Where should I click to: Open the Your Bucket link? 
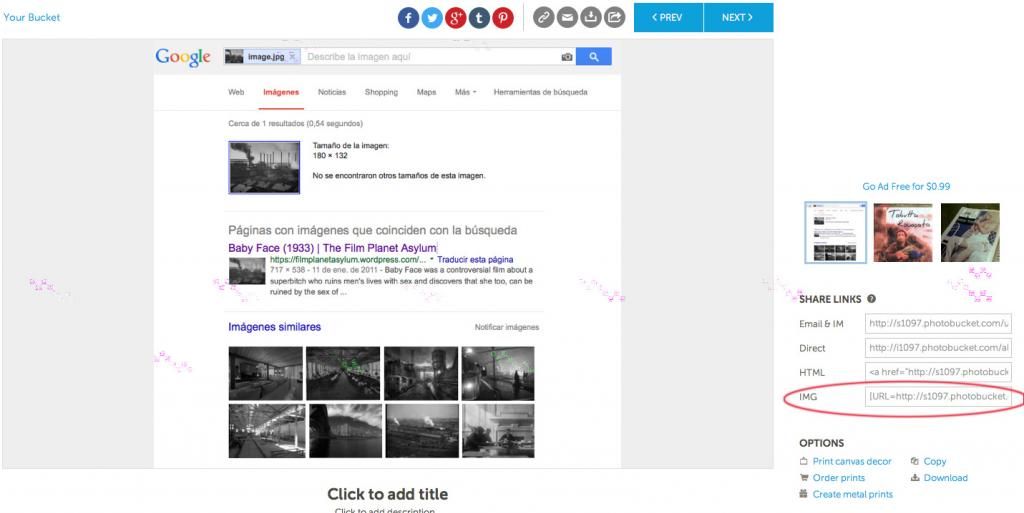tap(31, 17)
